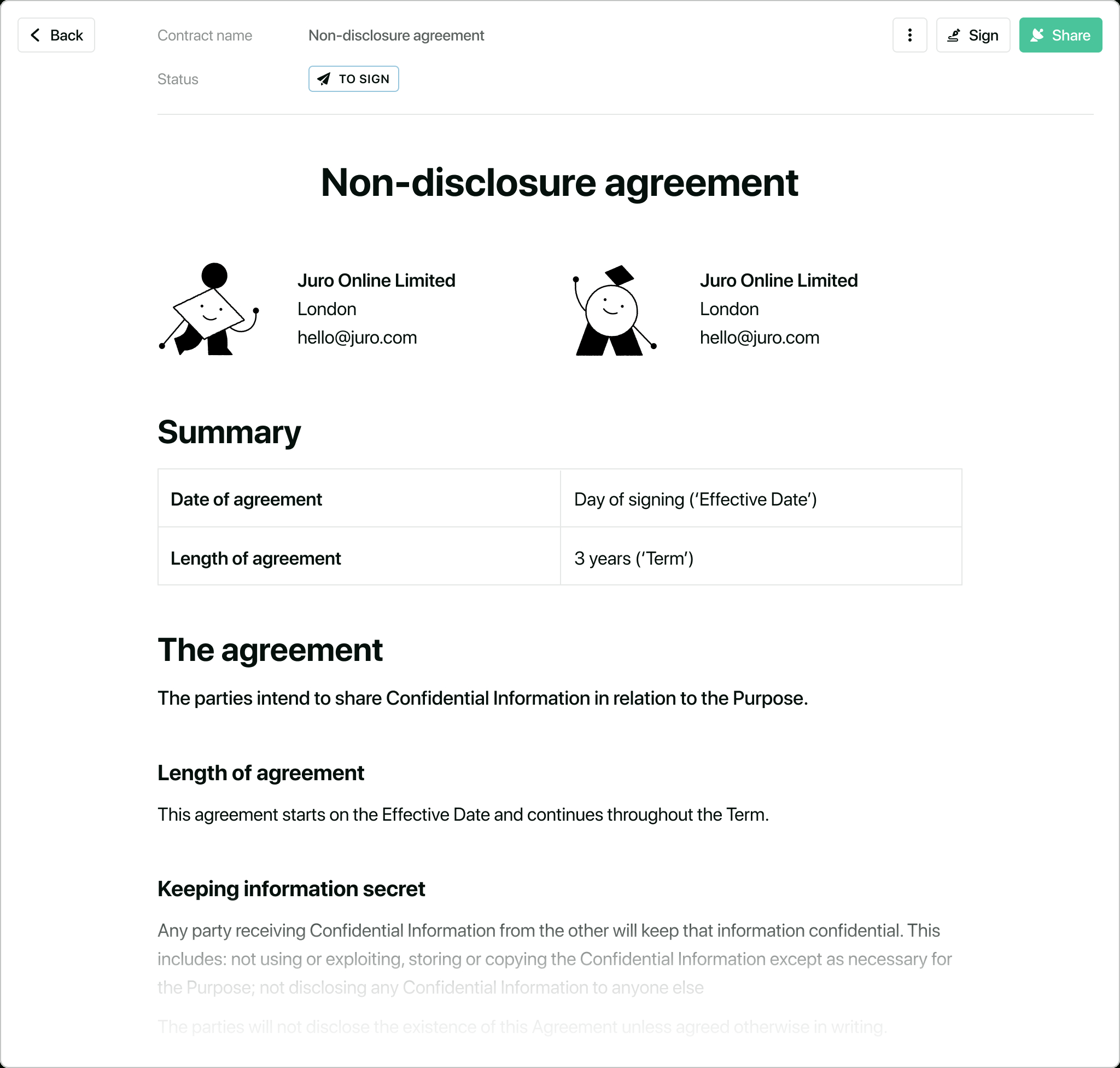
Task: Click the Juro logo icon in Share button
Action: (x=1039, y=36)
